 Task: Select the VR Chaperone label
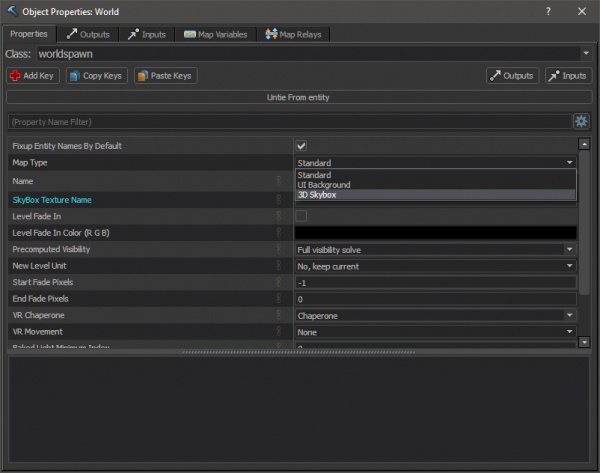tap(38, 315)
